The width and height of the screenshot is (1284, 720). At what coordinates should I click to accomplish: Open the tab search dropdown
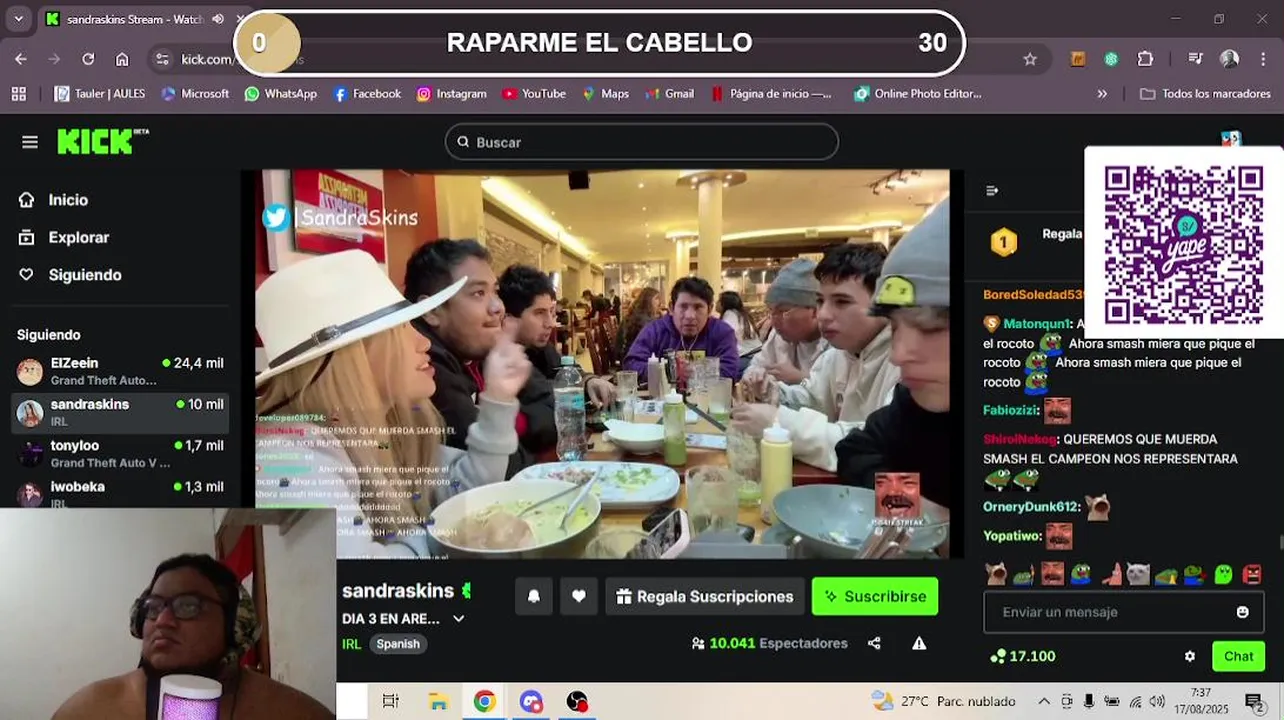pos(18,19)
